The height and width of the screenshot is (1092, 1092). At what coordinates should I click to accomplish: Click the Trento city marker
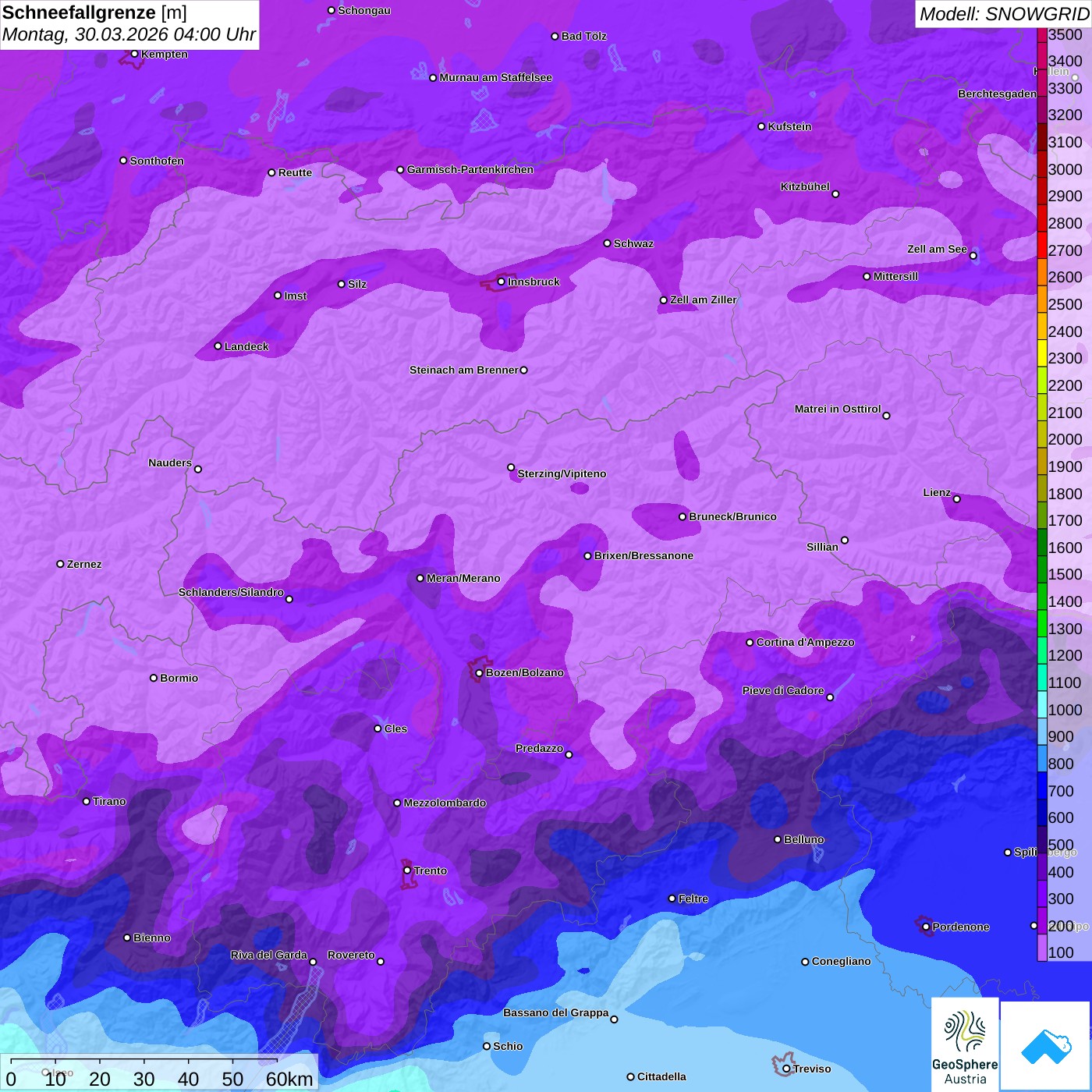pos(407,870)
